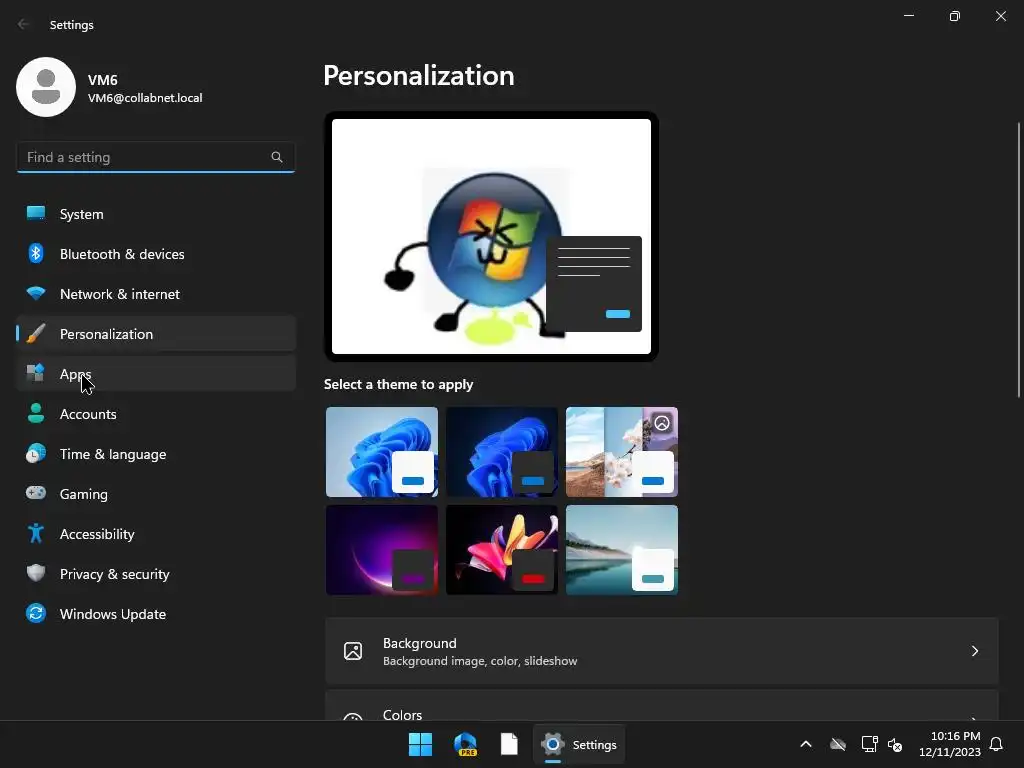Click the Accounts person icon
Screen dimensions: 1024x768
(36, 413)
